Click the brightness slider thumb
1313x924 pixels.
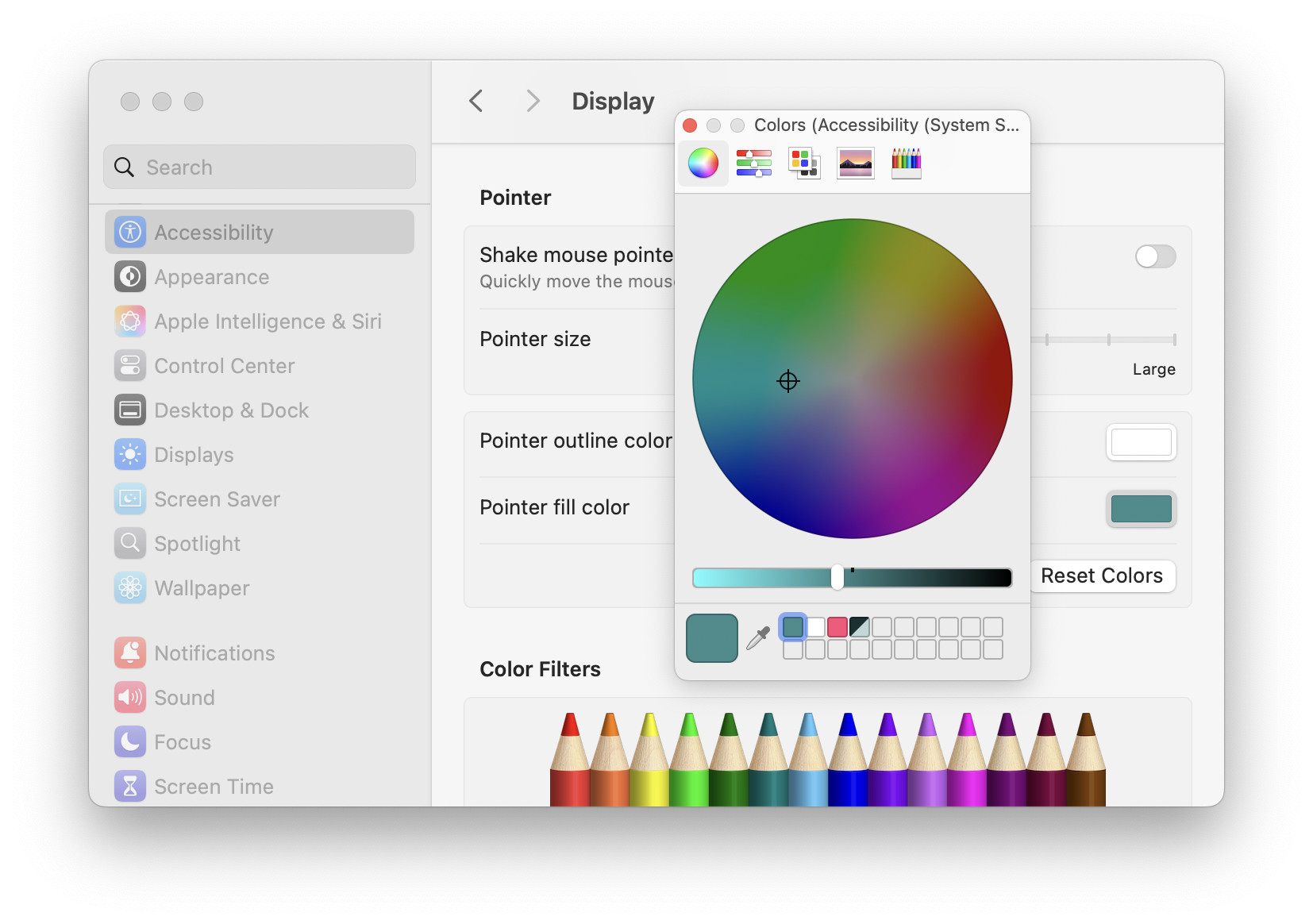tap(837, 577)
